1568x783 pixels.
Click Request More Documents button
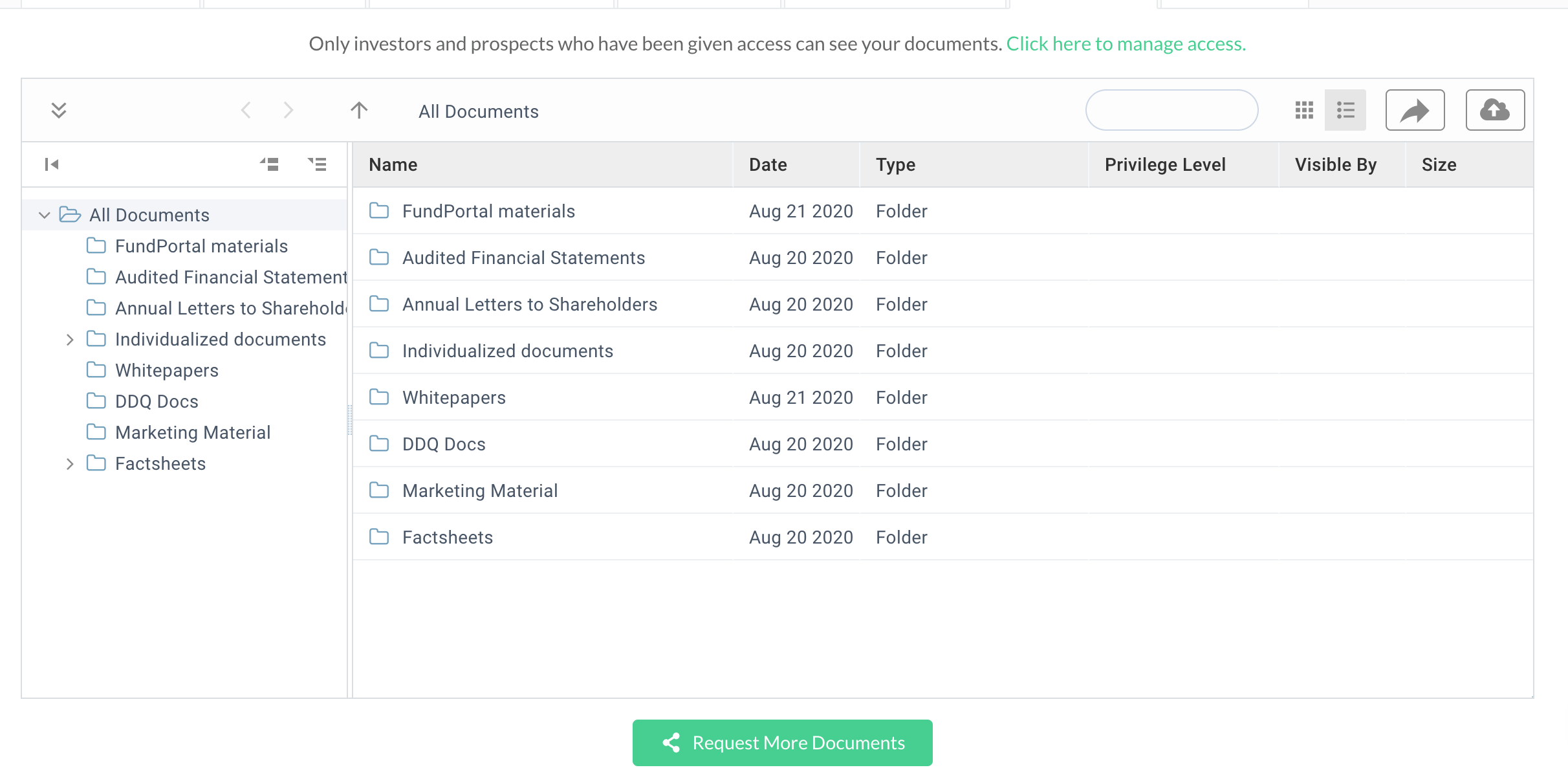(x=783, y=743)
